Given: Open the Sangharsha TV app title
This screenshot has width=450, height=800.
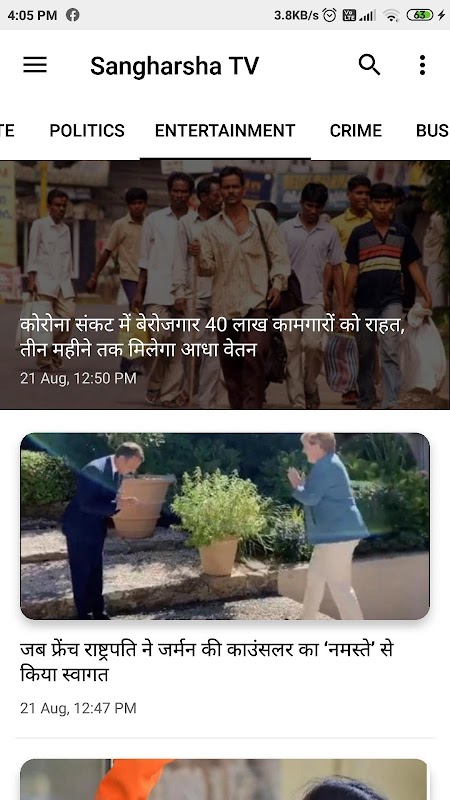Looking at the screenshot, I should tap(174, 66).
